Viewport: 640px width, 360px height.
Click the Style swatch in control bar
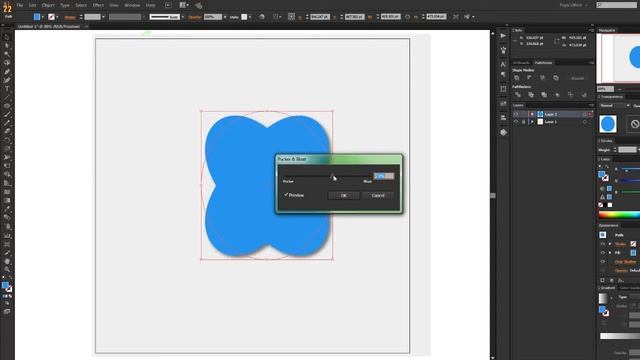tap(244, 17)
